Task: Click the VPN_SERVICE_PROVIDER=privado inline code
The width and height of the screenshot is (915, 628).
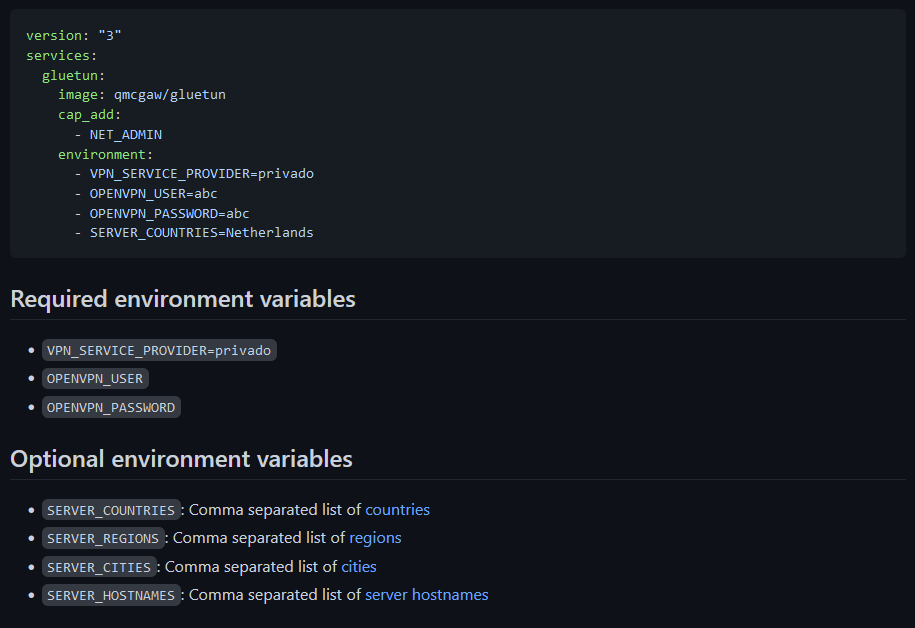Action: point(159,350)
